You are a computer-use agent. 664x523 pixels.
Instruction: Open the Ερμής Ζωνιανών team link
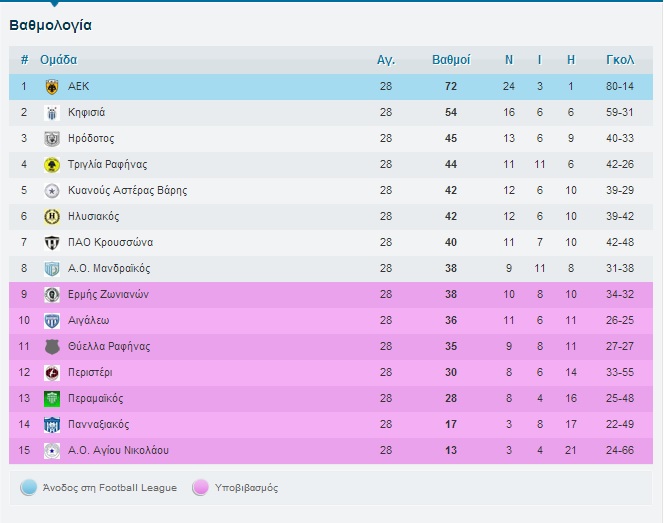coord(108,294)
